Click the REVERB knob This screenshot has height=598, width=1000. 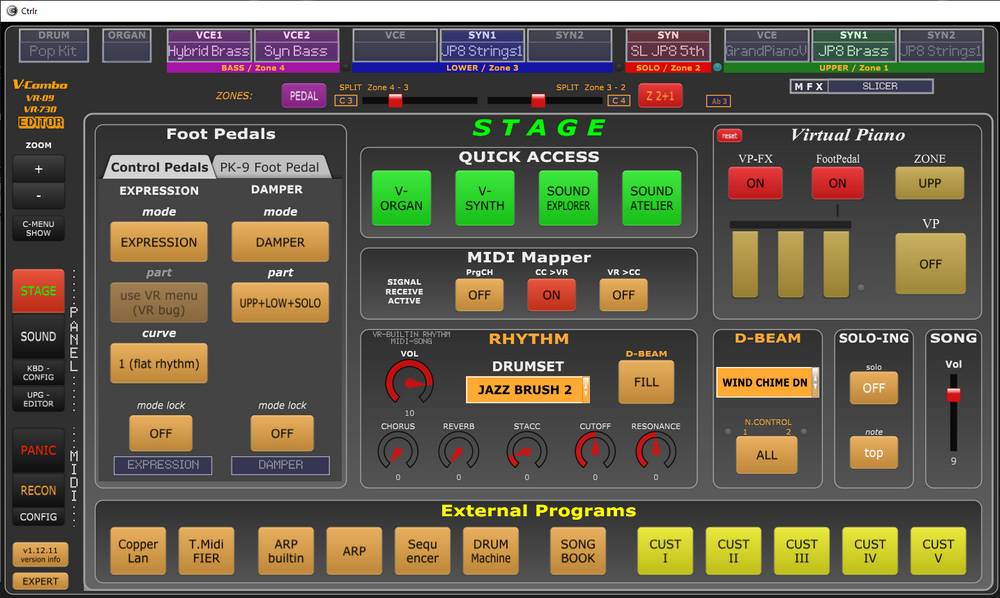coord(459,452)
